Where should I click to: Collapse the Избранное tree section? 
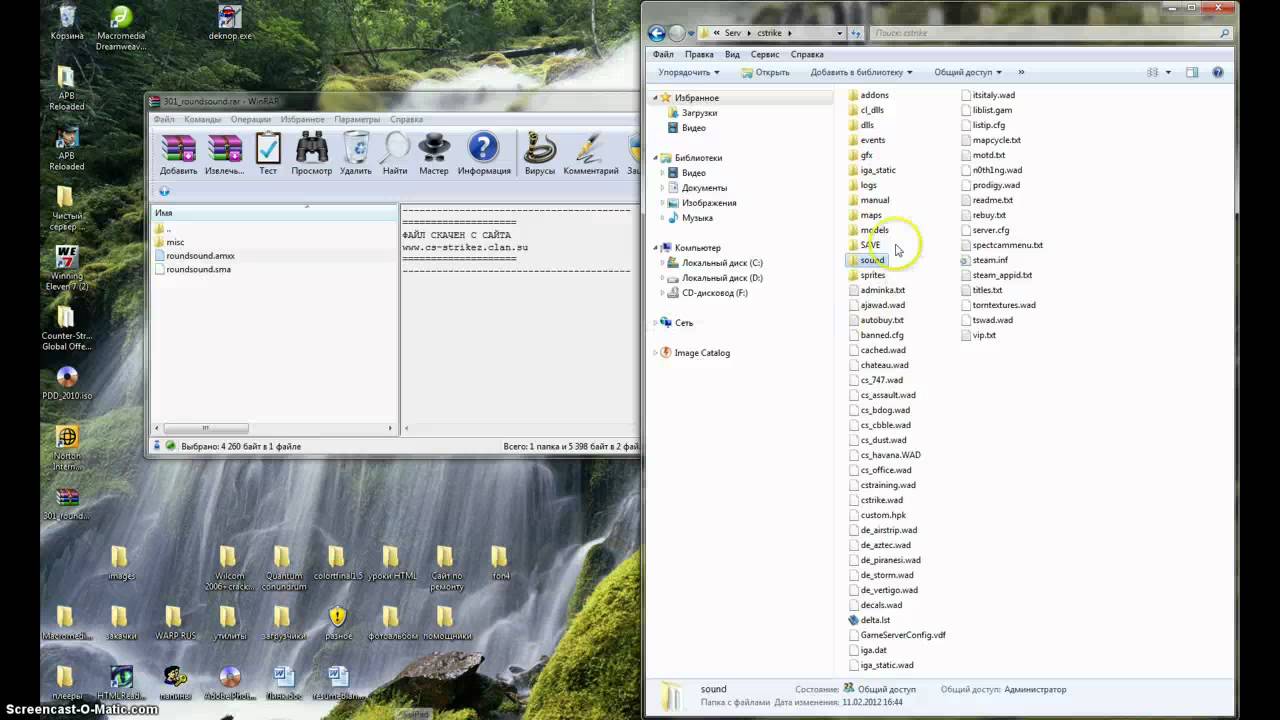click(656, 98)
